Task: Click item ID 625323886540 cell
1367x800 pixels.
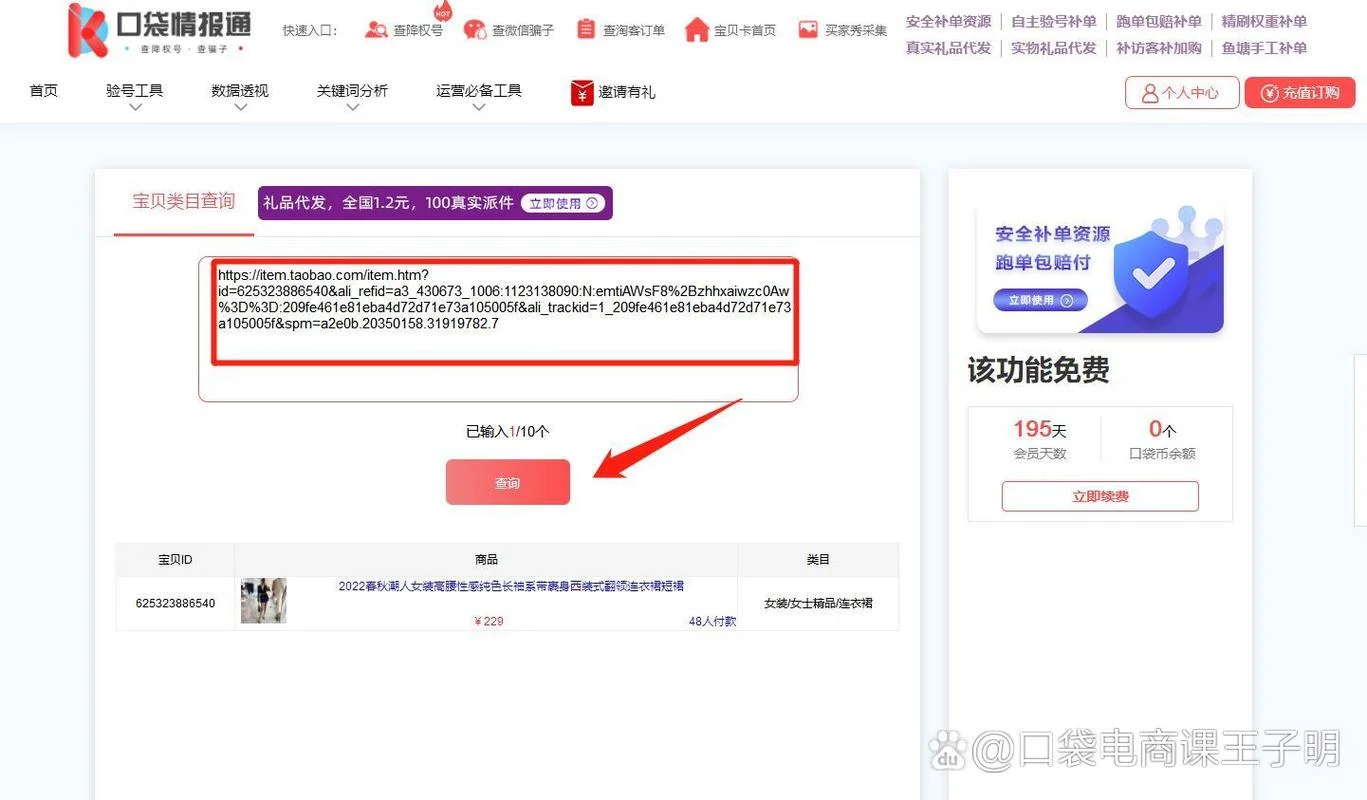Action: pos(175,604)
